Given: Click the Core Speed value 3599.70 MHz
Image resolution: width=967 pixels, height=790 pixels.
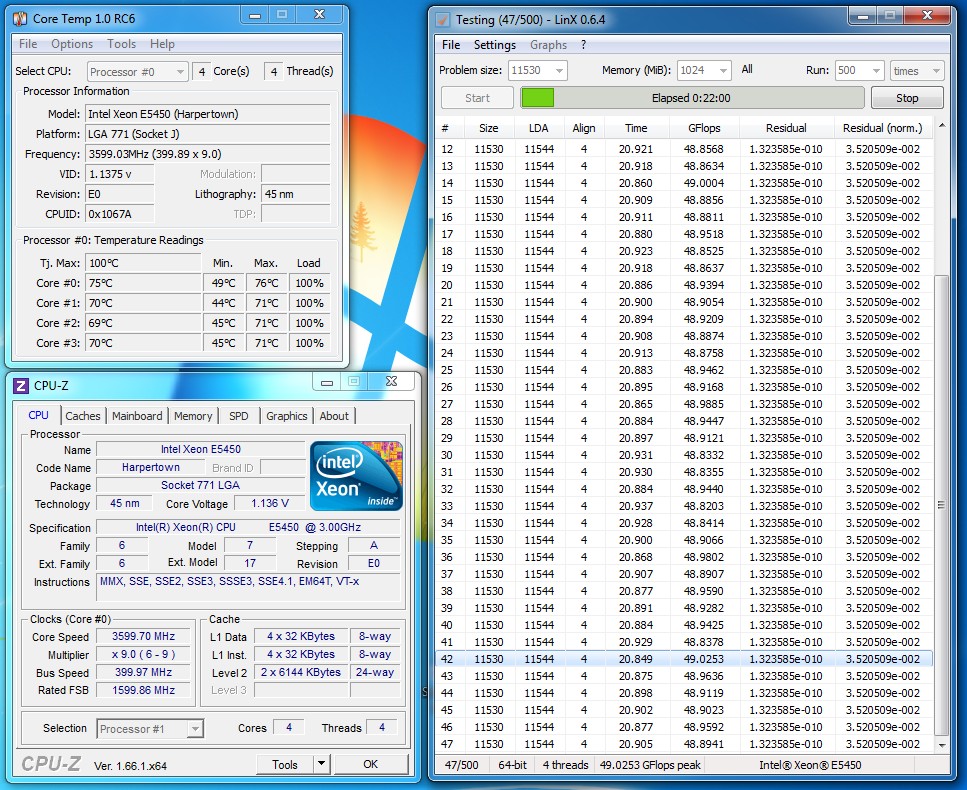Looking at the screenshot, I should (144, 636).
